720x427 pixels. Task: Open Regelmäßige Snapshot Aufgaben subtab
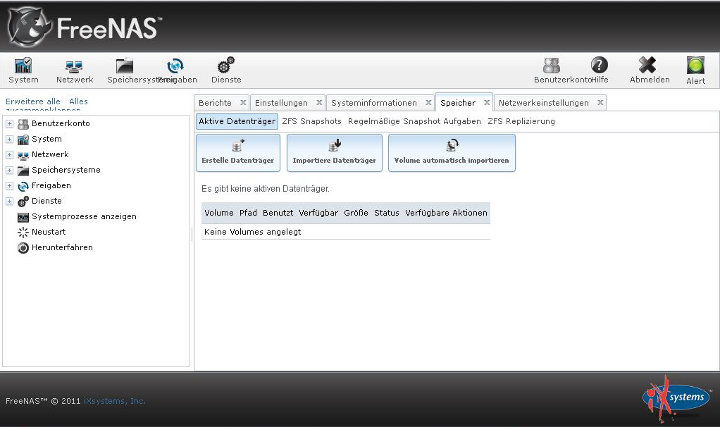[x=415, y=121]
